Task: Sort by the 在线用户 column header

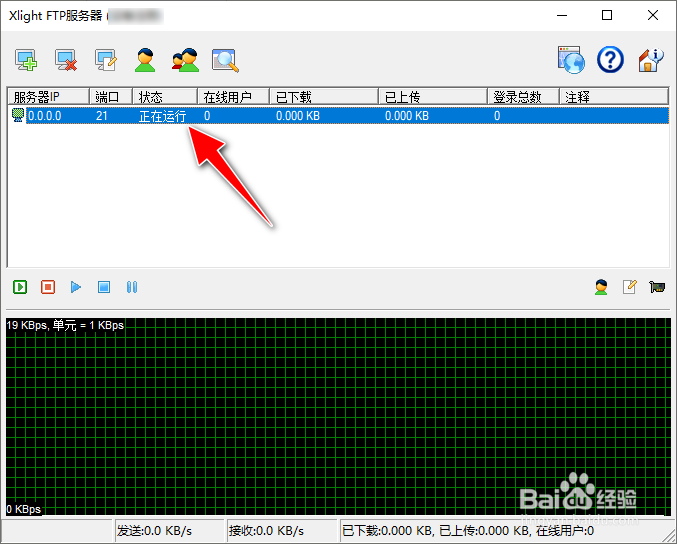Action: [x=233, y=97]
